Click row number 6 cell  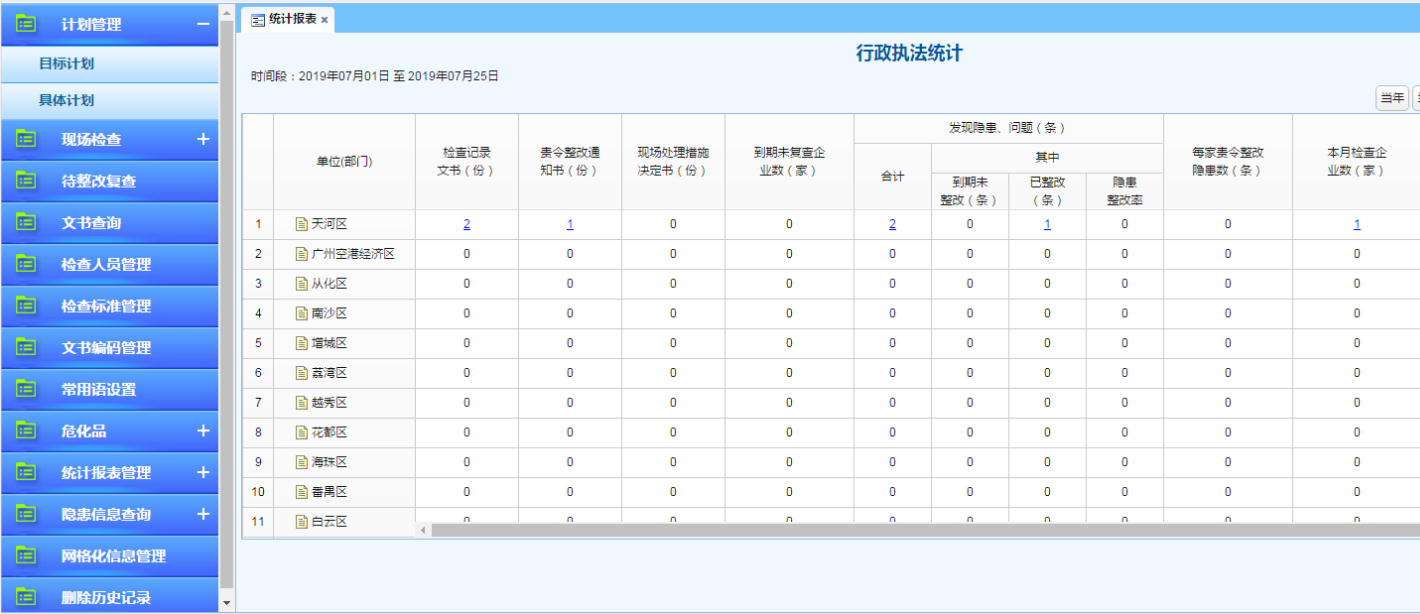point(258,373)
